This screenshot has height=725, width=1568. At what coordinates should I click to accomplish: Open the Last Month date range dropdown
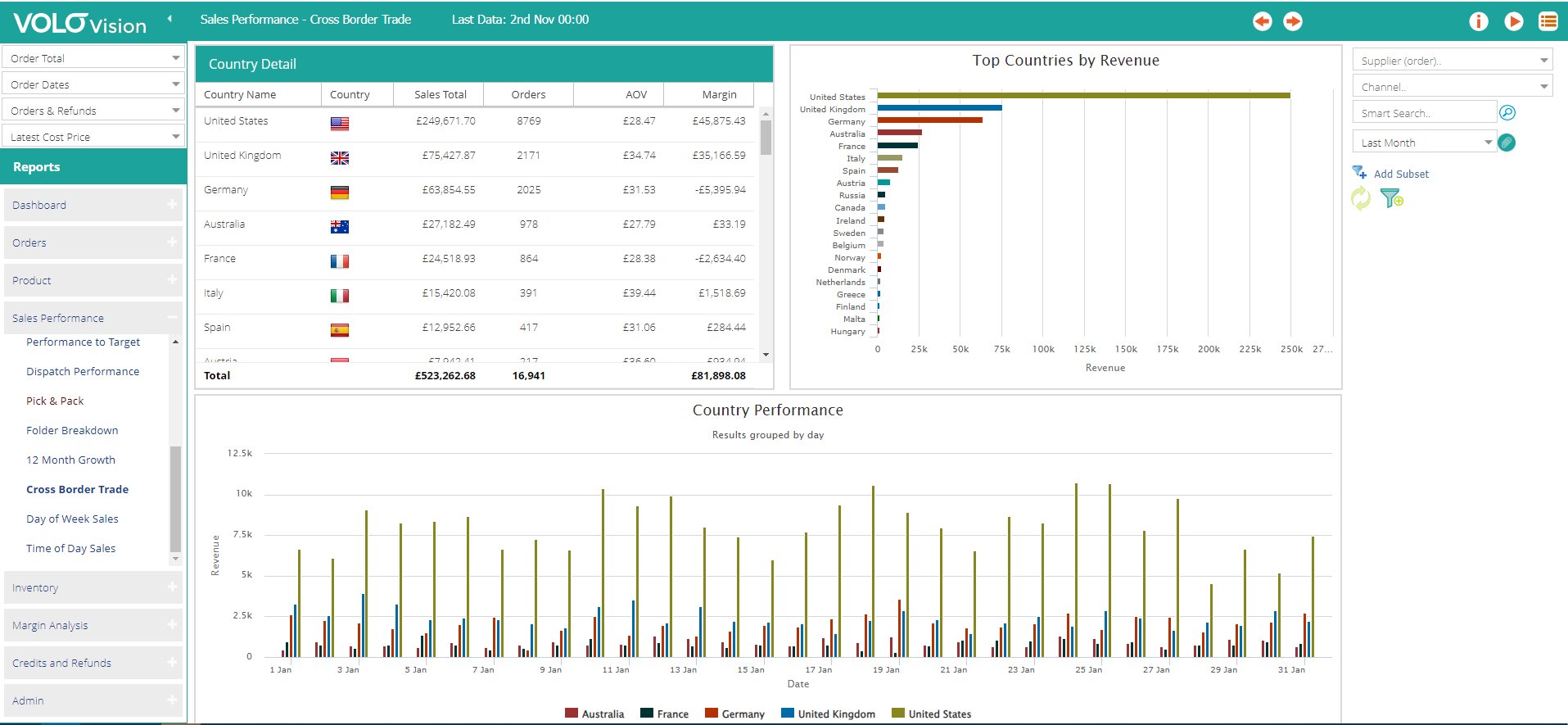tap(1424, 143)
